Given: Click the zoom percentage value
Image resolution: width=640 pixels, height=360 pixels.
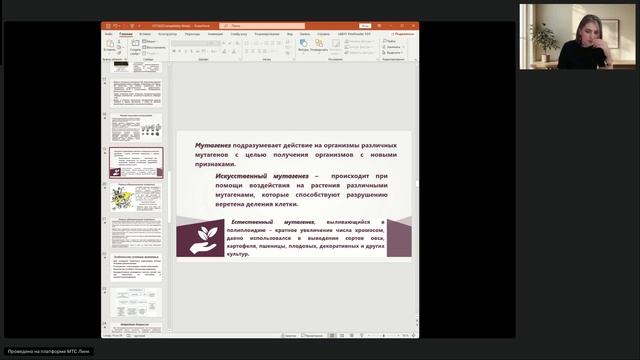Looking at the screenshot, I should pos(406,336).
